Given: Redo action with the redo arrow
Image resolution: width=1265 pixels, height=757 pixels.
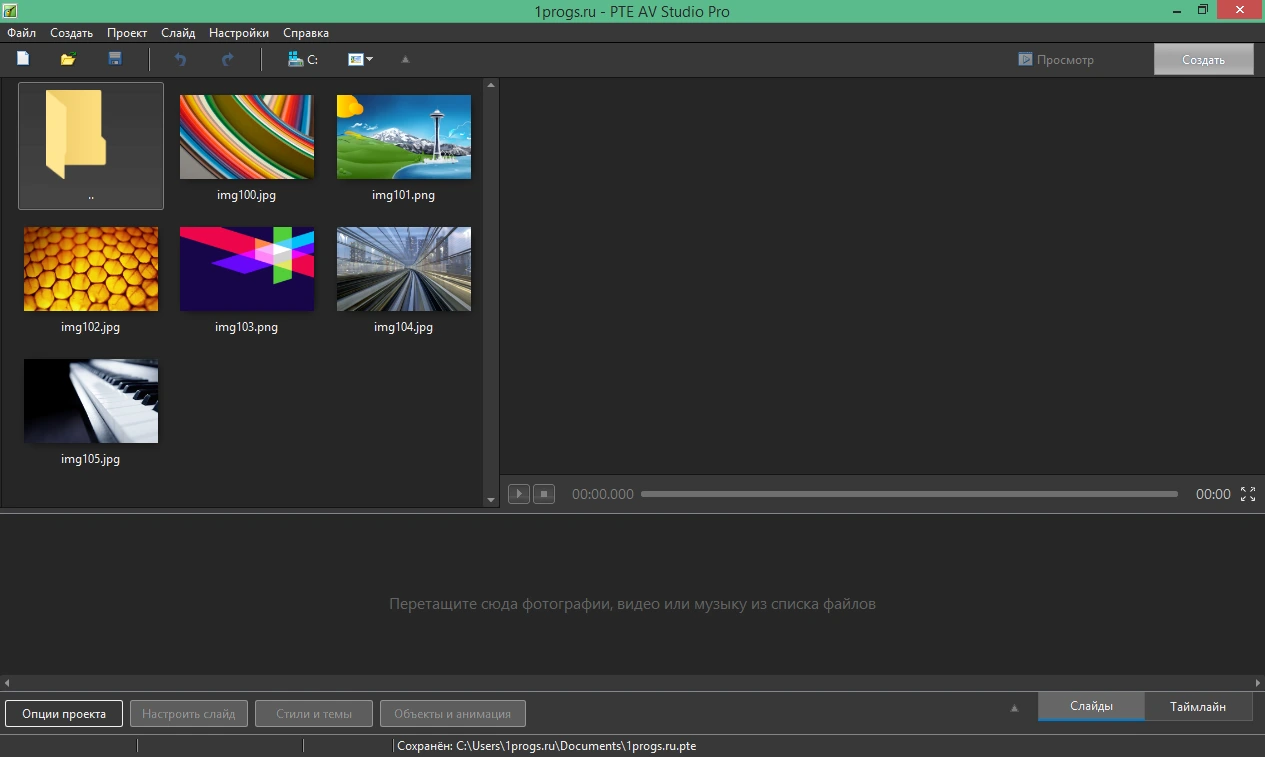Looking at the screenshot, I should [228, 59].
